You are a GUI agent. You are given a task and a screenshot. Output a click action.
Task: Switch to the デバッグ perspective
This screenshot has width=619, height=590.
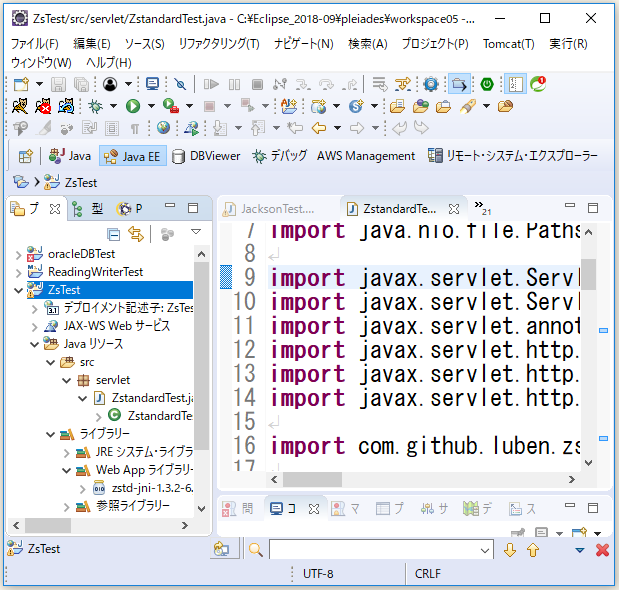280,156
